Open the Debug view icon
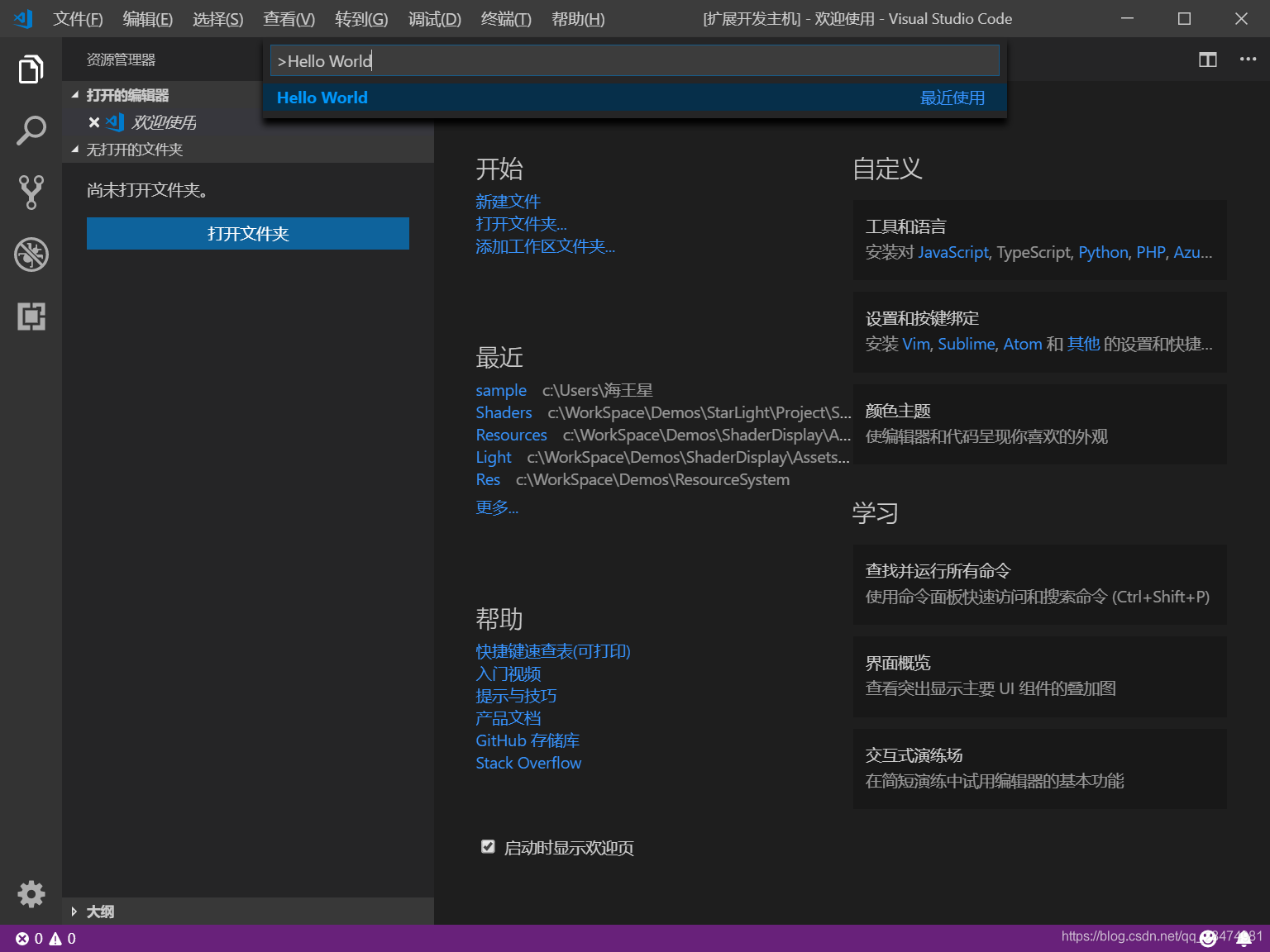Image resolution: width=1270 pixels, height=952 pixels. (31, 255)
